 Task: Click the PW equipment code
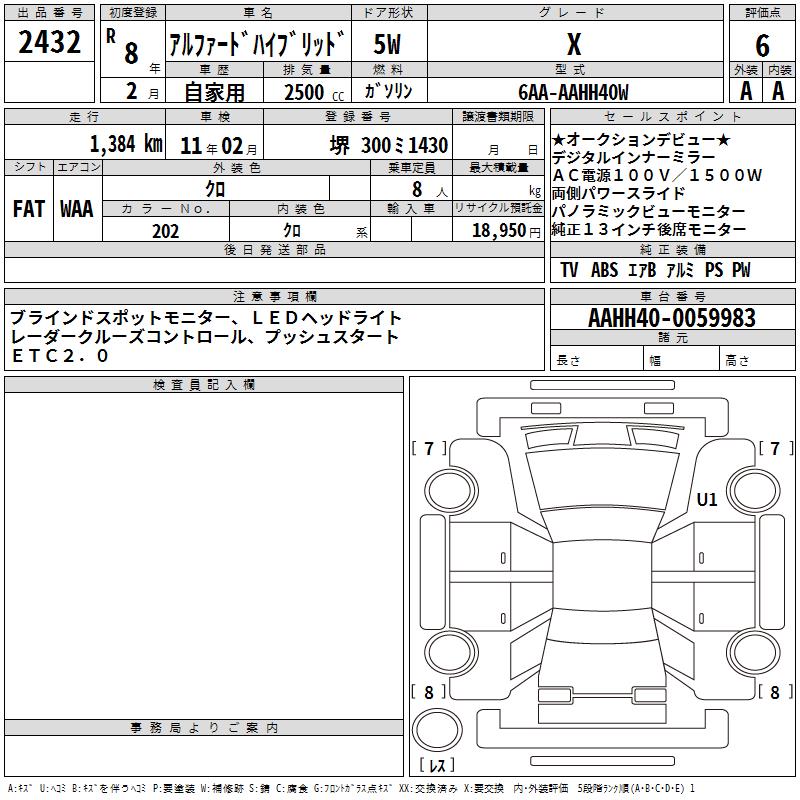coord(741,270)
